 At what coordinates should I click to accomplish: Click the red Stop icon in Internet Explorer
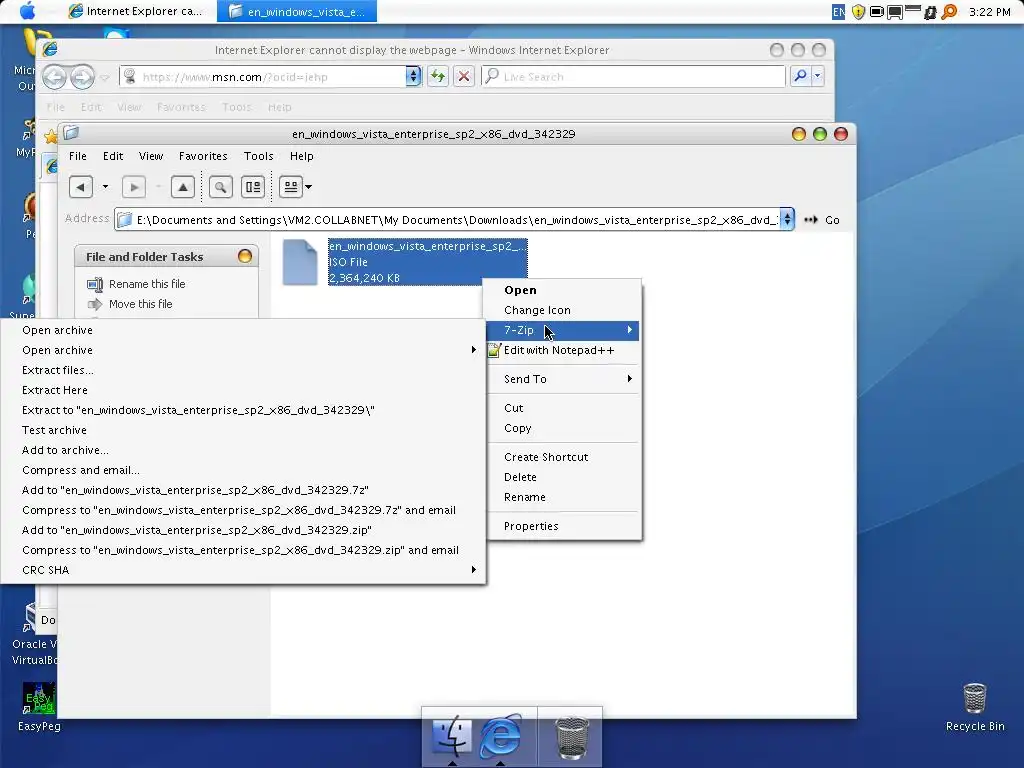[x=464, y=76]
